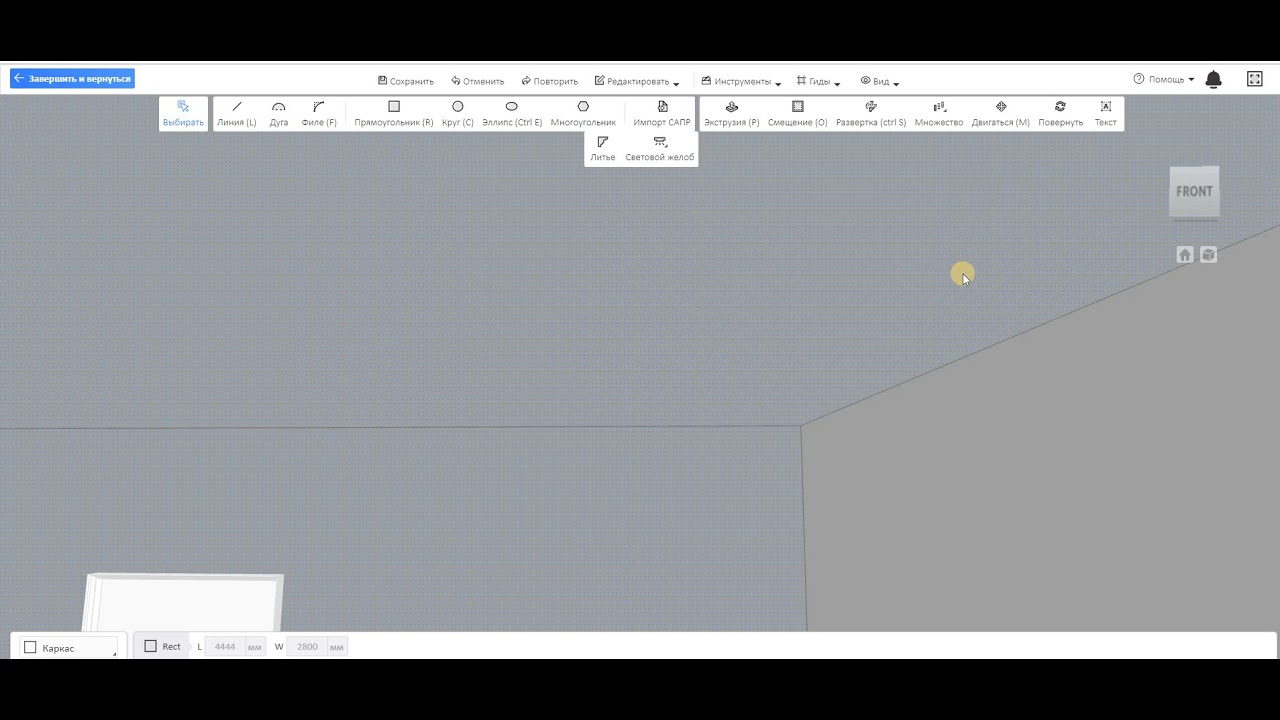Choose the Текст text tool
1280x720 pixels.
coord(1106,113)
